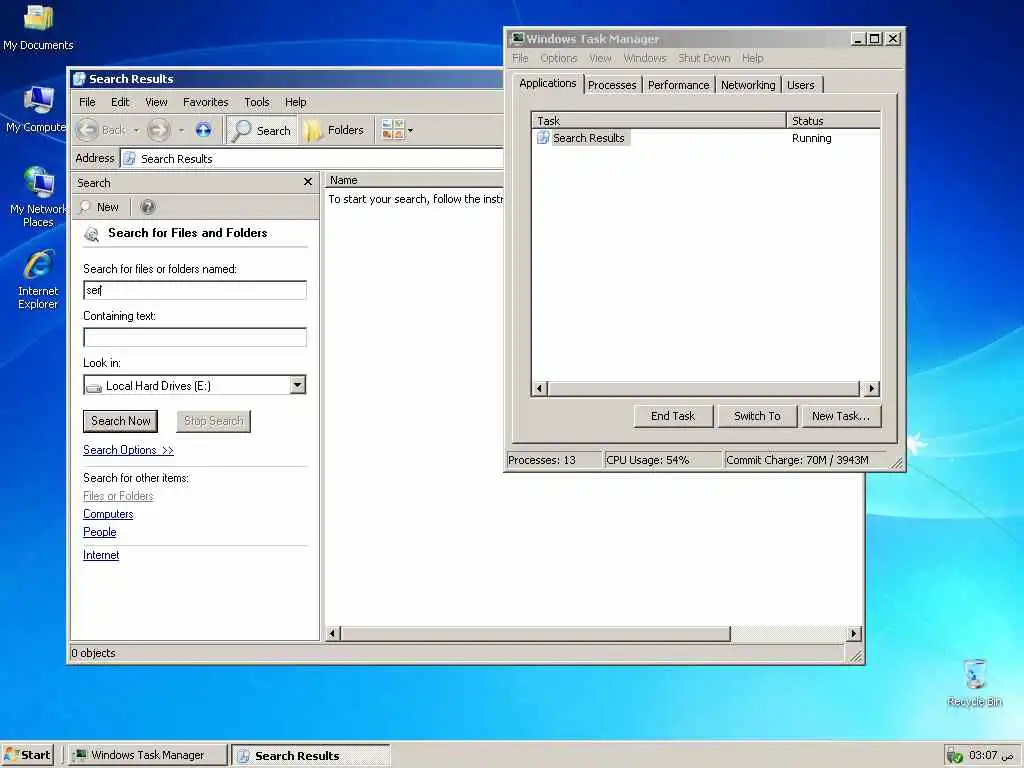This screenshot has height=768, width=1024.
Task: Click the Containing text field
Action: [195, 337]
